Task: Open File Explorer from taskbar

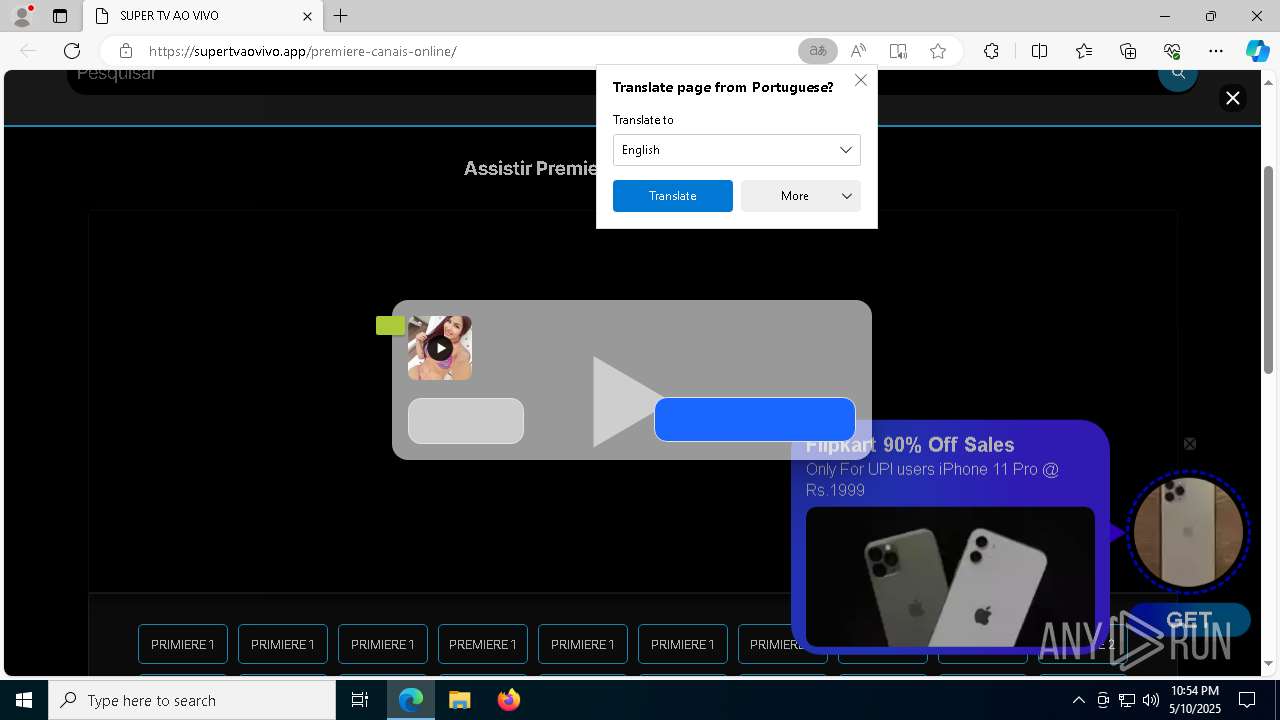Action: [459, 700]
